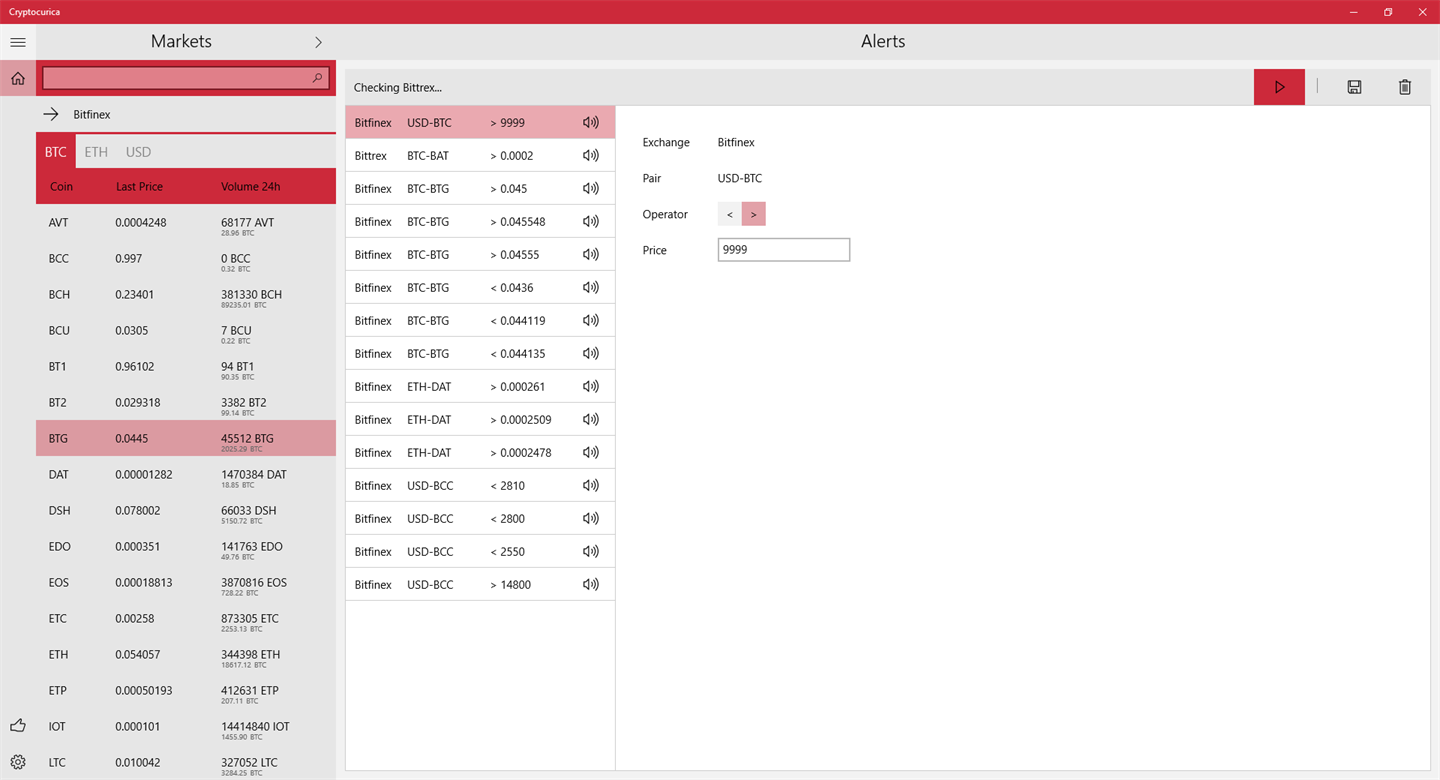Click the search magnifier icon
This screenshot has width=1440, height=780.
[318, 78]
